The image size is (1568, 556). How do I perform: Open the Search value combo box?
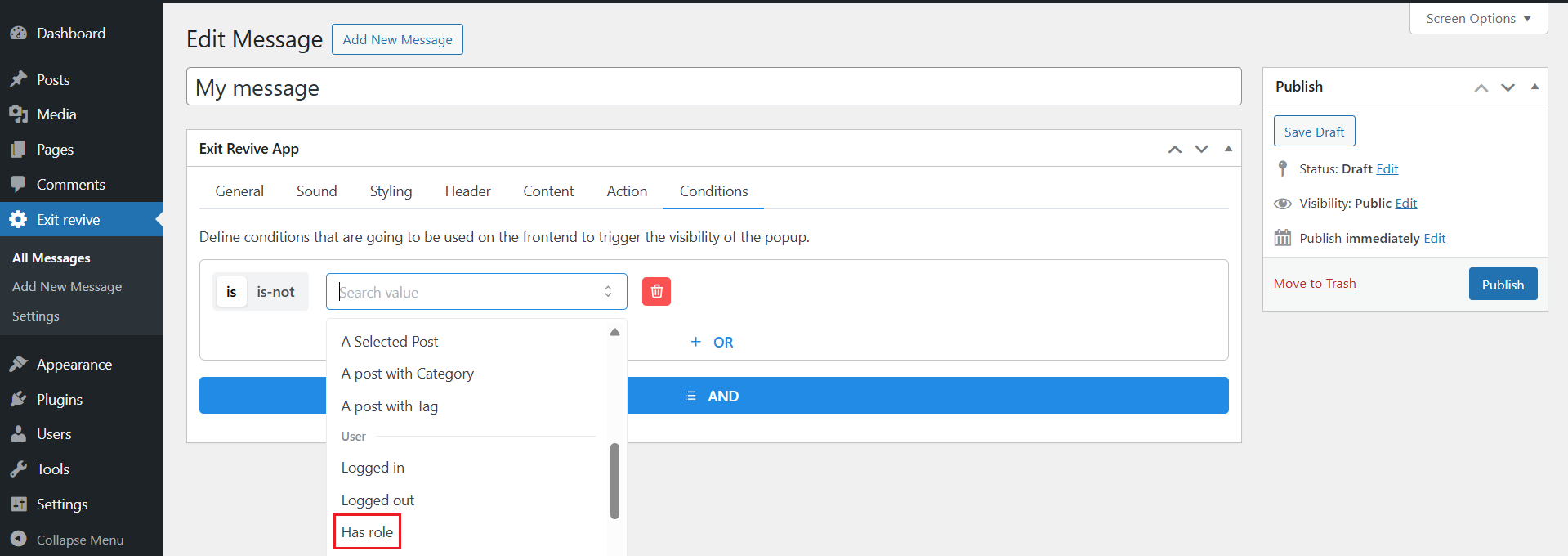point(476,292)
